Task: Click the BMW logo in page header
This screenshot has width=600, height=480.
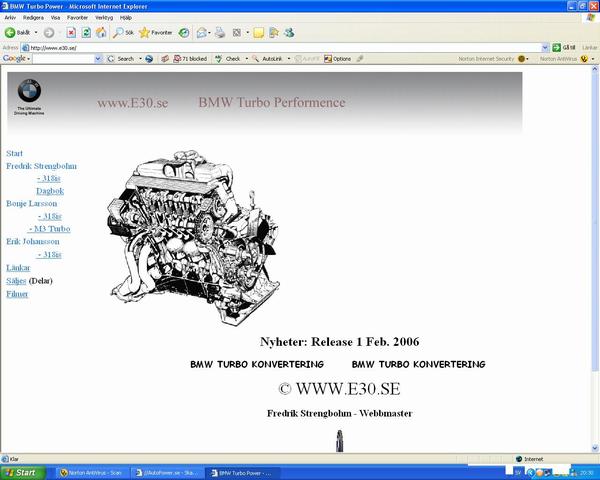Action: pos(30,90)
